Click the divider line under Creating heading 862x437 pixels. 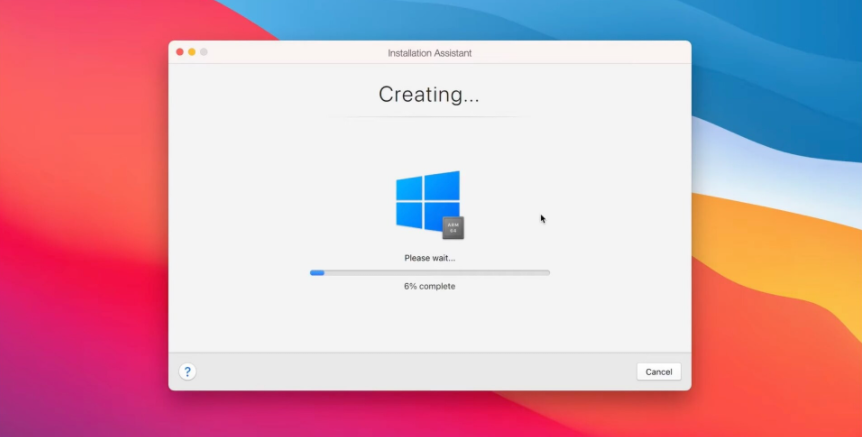pyautogui.click(x=429, y=117)
